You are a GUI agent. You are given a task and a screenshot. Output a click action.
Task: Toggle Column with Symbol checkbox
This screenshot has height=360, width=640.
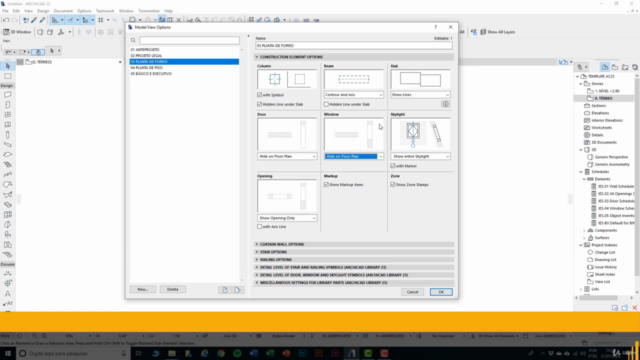[x=260, y=95]
